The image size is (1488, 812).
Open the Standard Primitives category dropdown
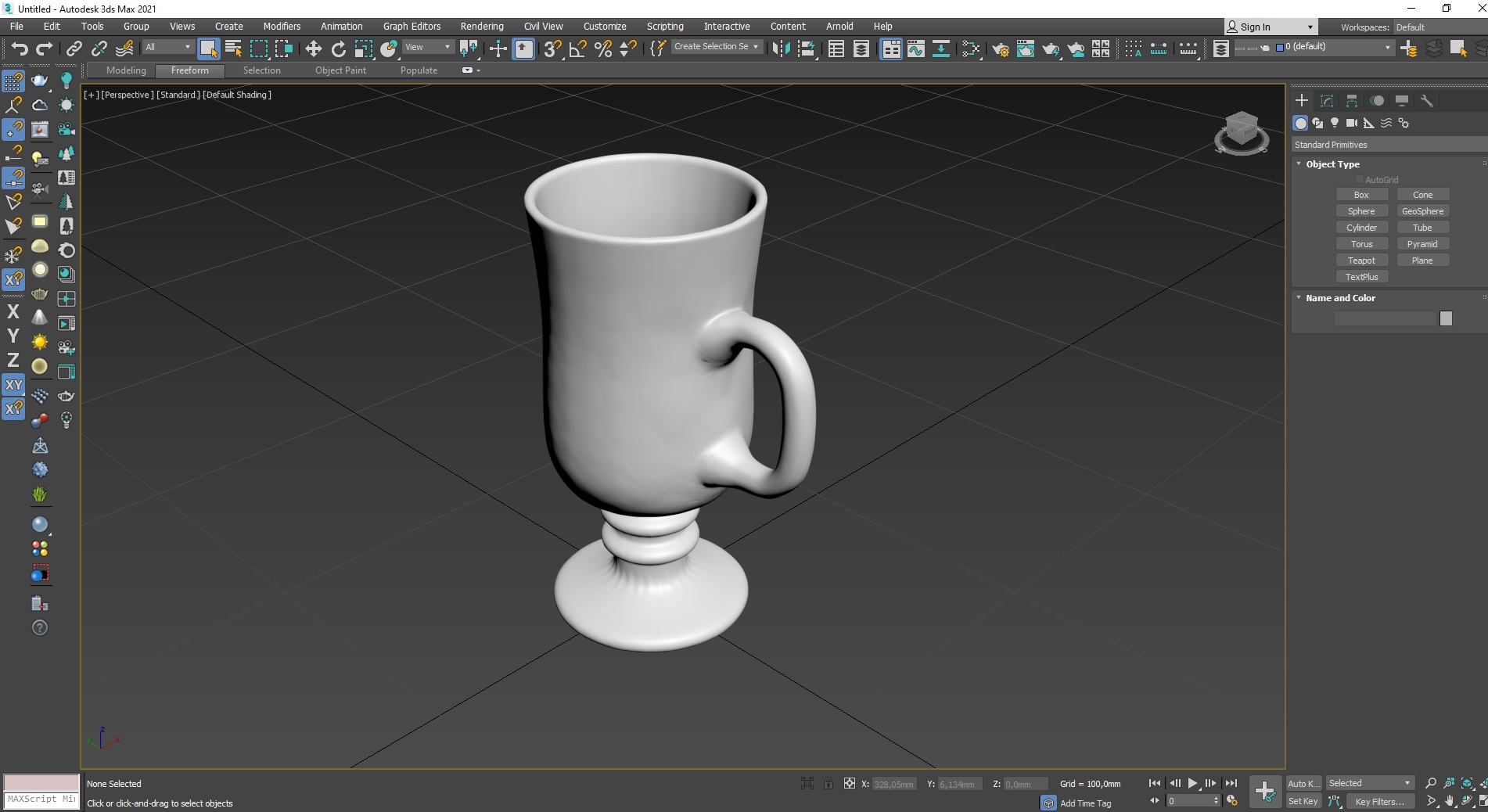tap(1389, 145)
